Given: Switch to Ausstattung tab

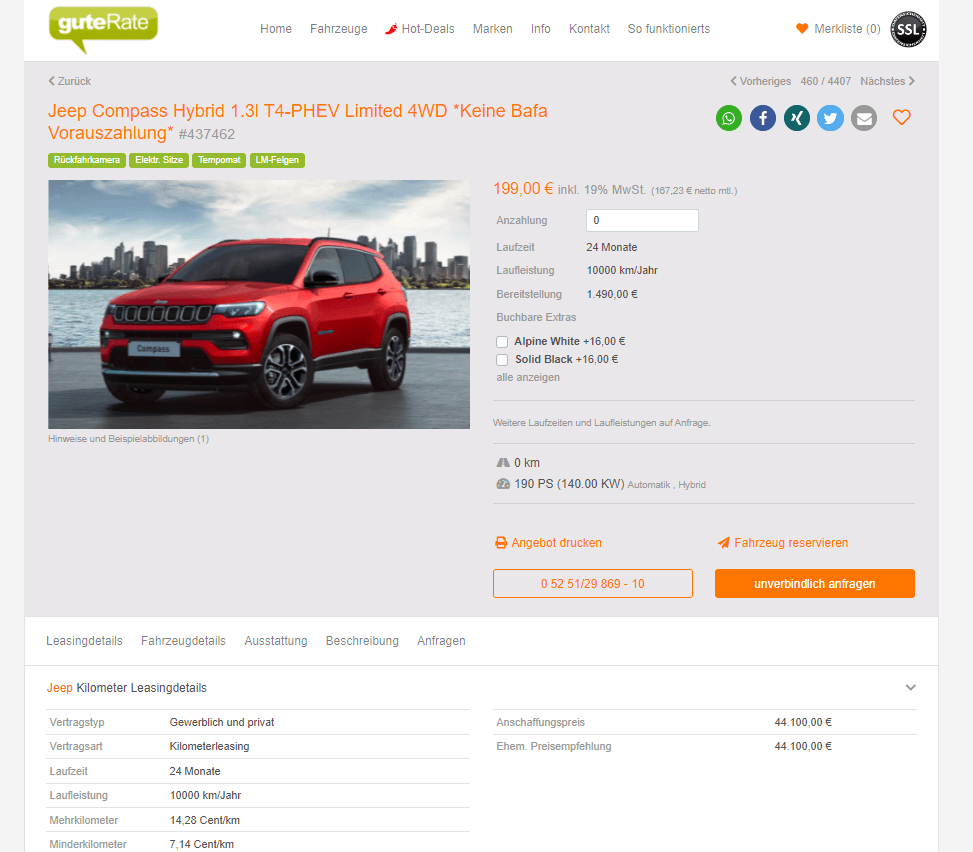Looking at the screenshot, I should pos(276,641).
